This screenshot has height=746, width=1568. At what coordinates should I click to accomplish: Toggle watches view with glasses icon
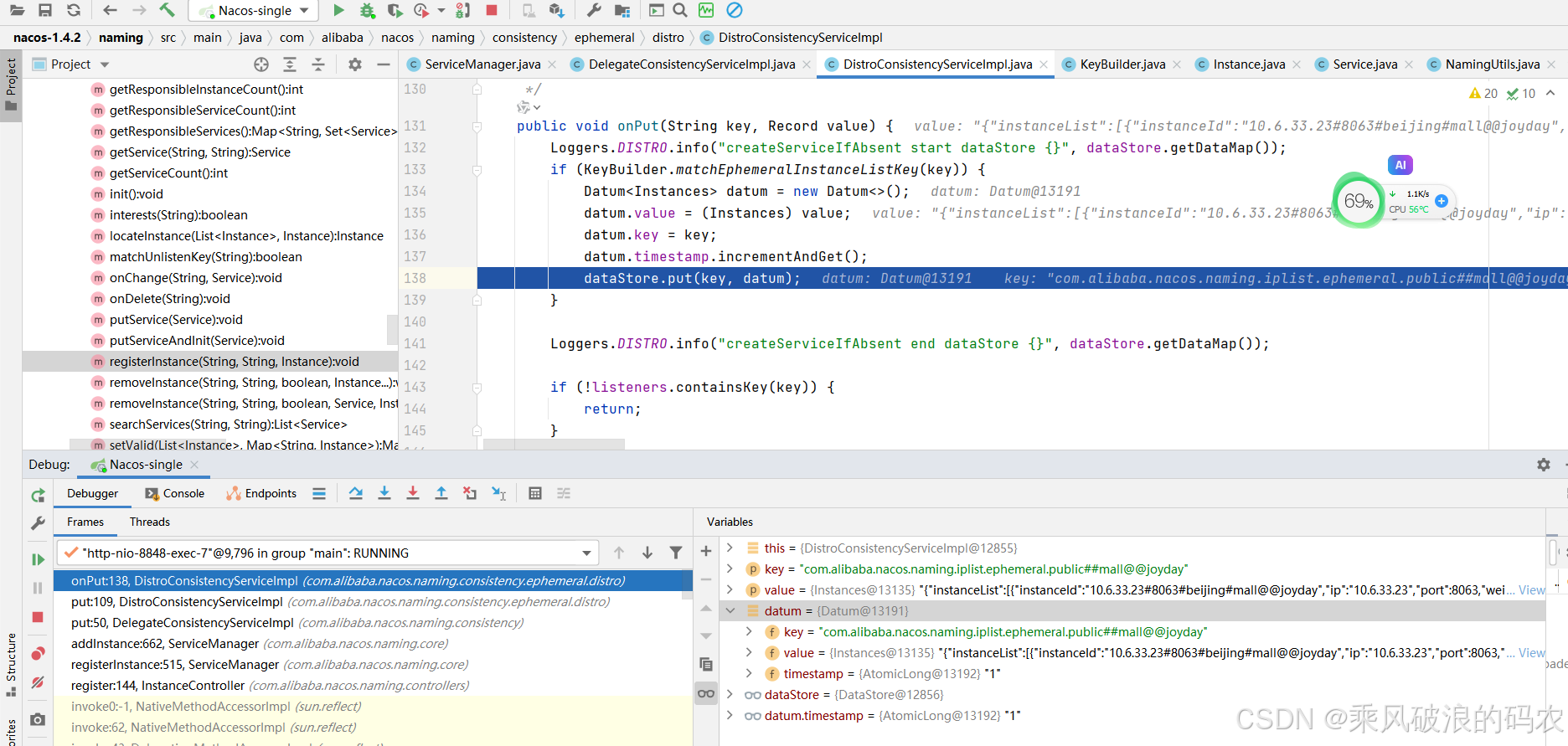[706, 692]
